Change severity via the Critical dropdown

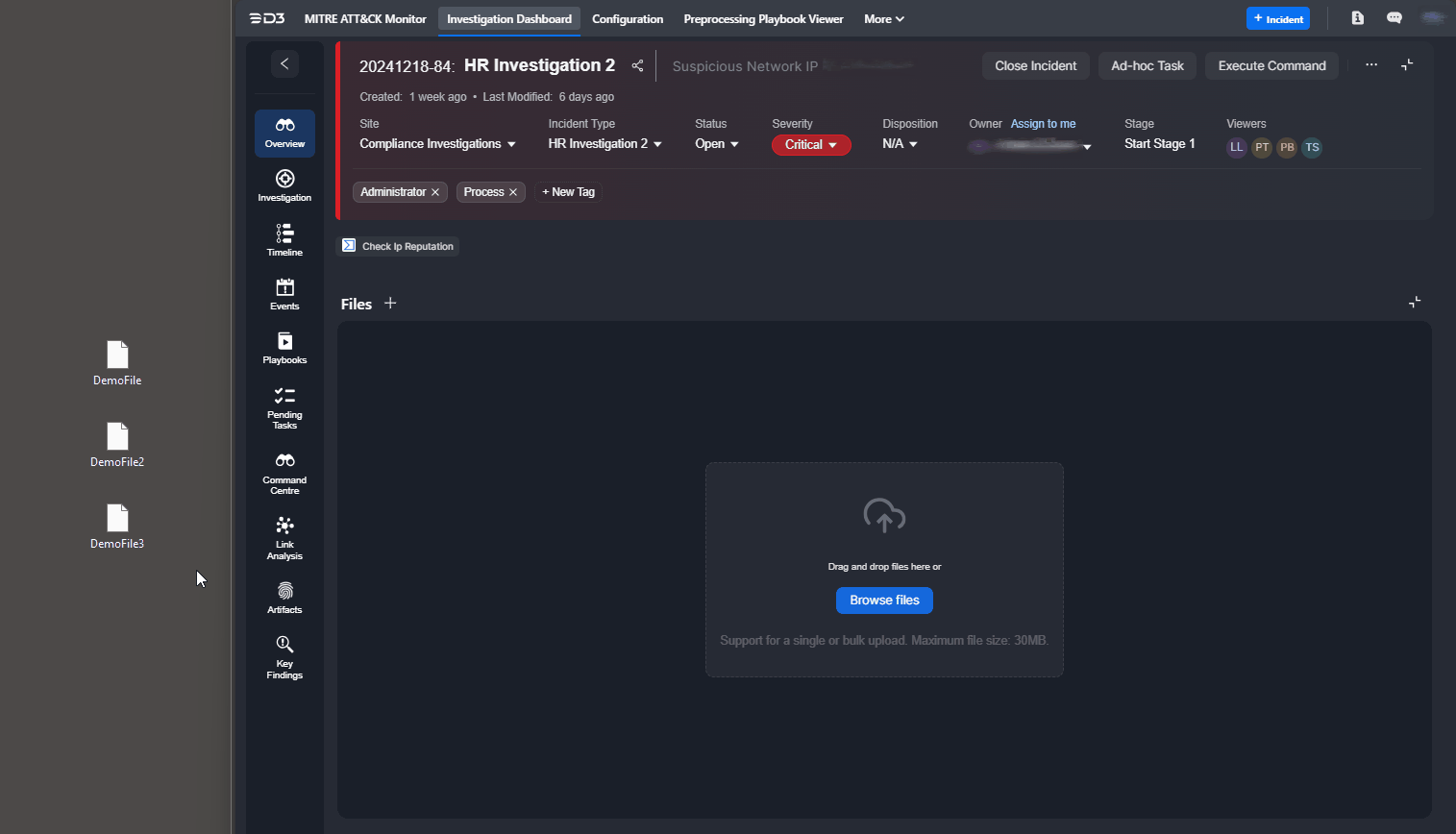coord(811,144)
